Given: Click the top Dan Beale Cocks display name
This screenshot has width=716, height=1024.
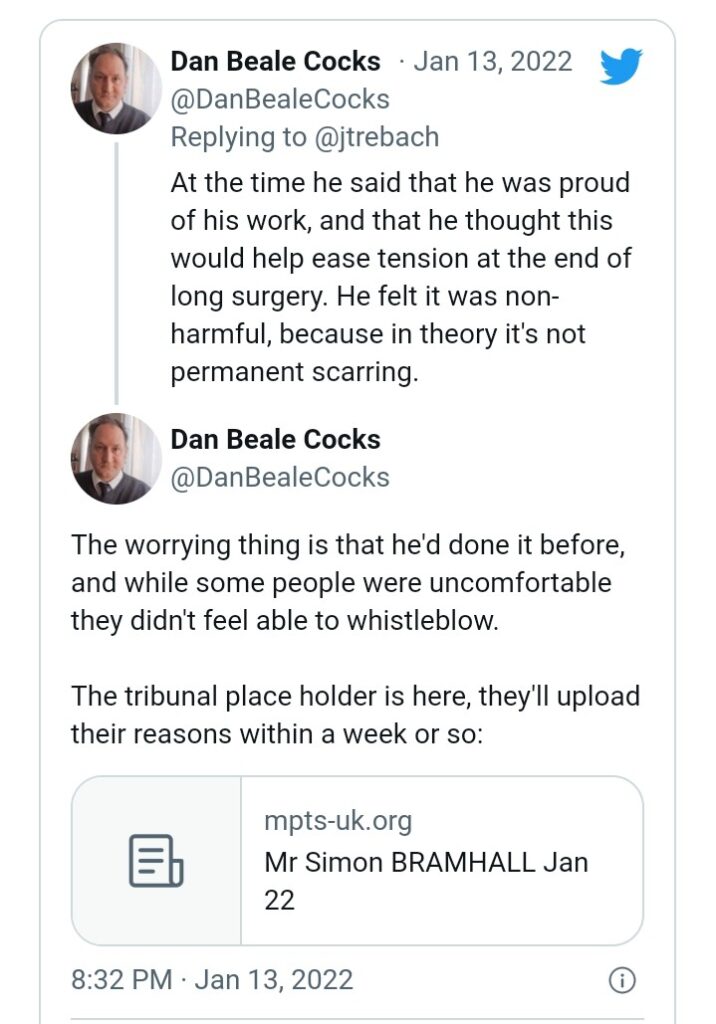Looking at the screenshot, I should pyautogui.click(x=275, y=61).
